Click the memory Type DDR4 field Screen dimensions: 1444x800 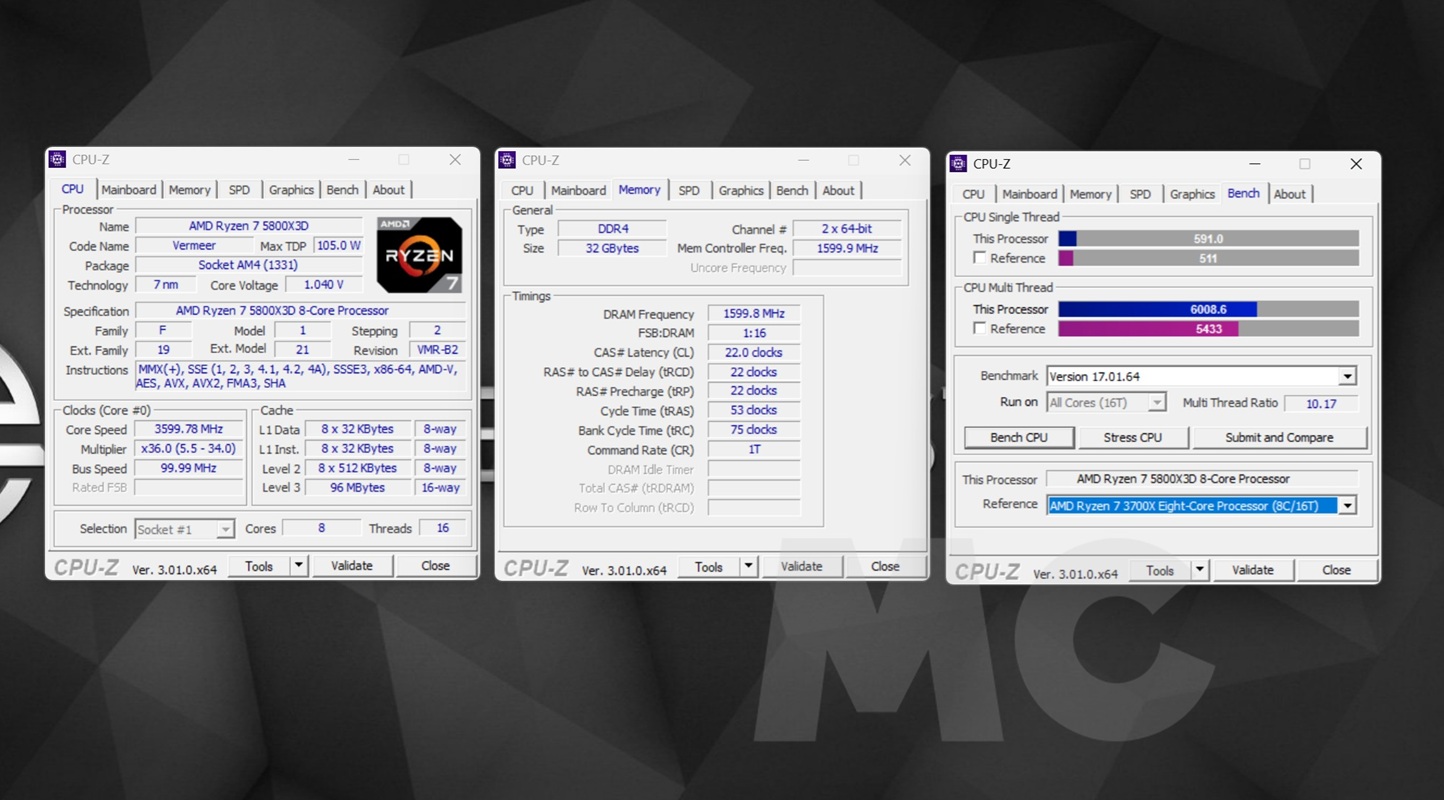point(612,229)
